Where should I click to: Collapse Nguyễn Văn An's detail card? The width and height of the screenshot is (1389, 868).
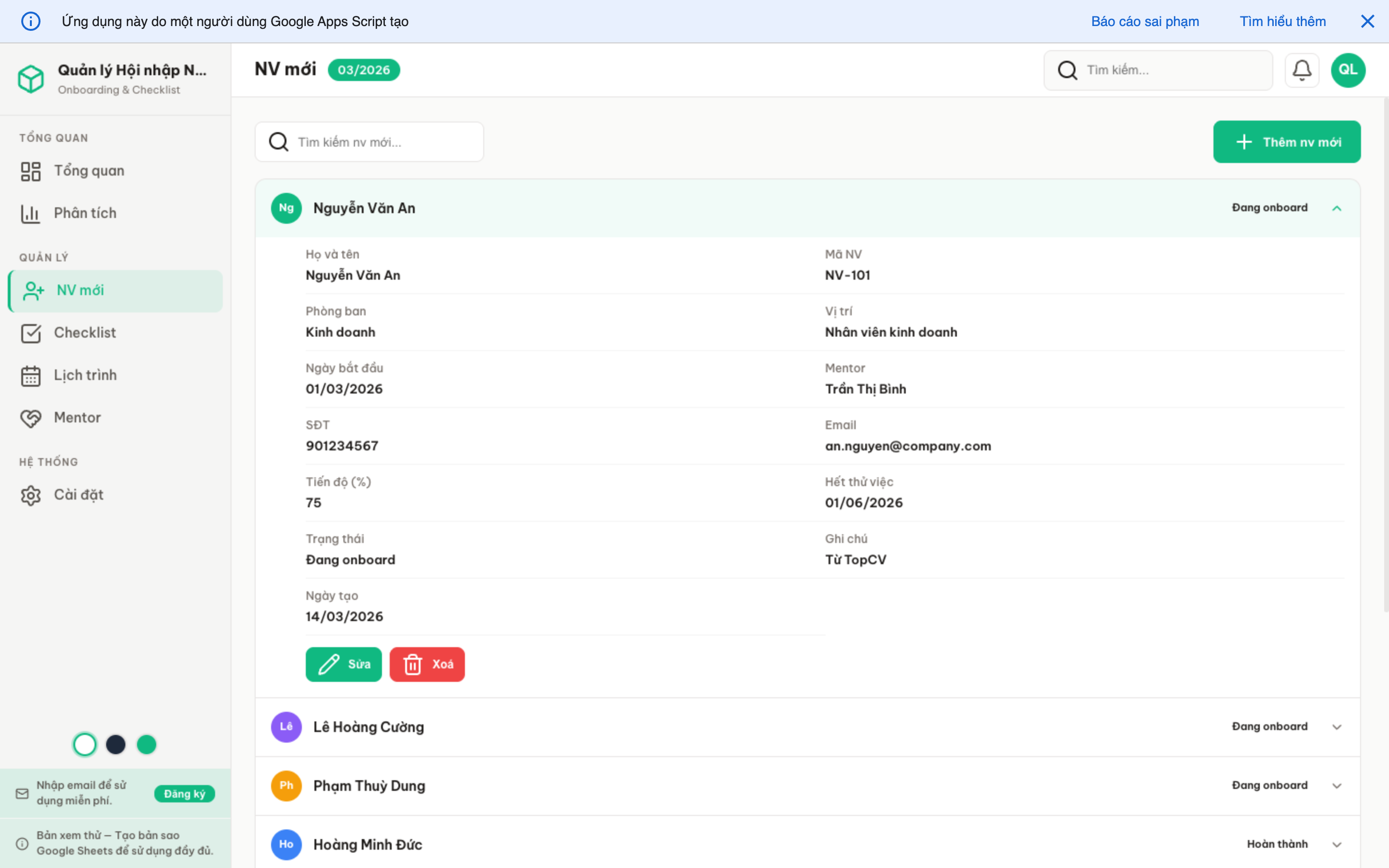(1337, 208)
